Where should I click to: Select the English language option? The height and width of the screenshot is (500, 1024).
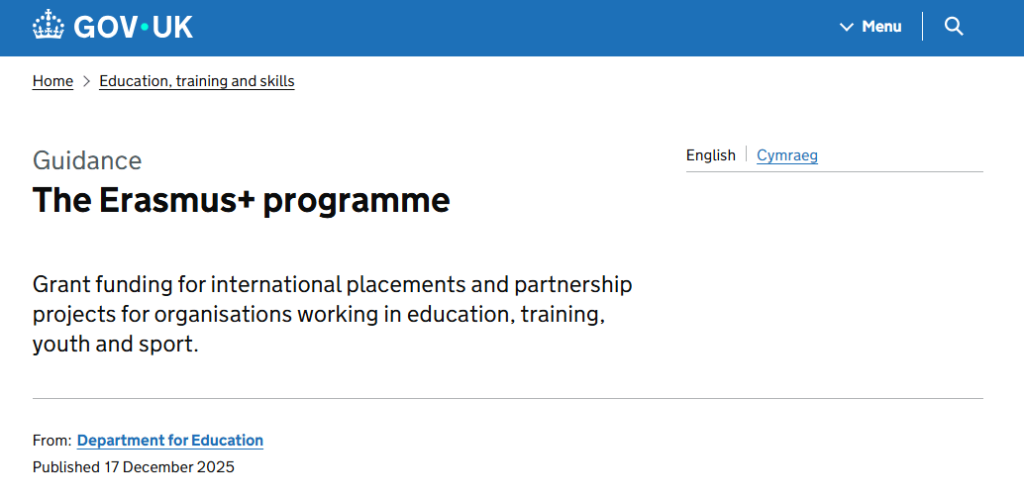pos(710,155)
